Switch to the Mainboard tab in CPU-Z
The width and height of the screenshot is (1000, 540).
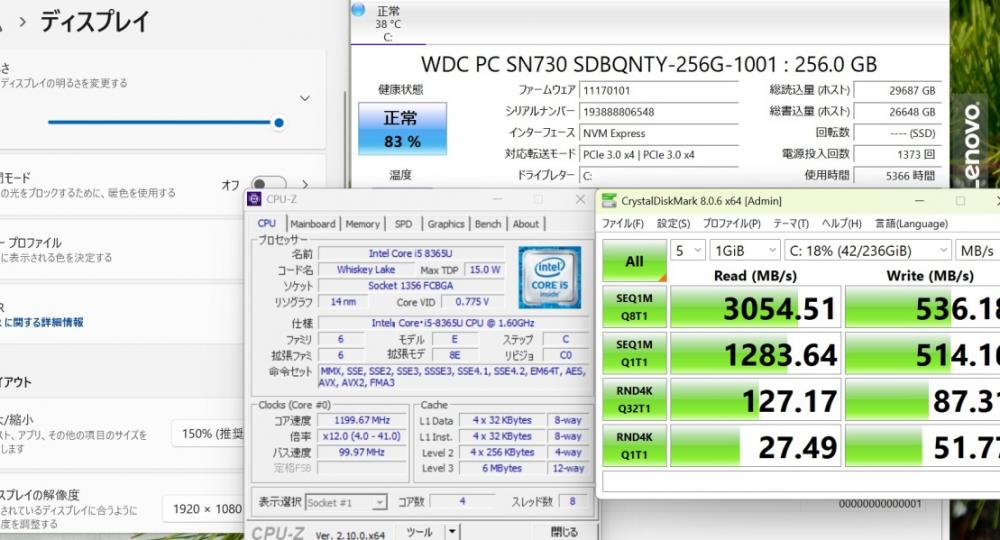coord(312,224)
